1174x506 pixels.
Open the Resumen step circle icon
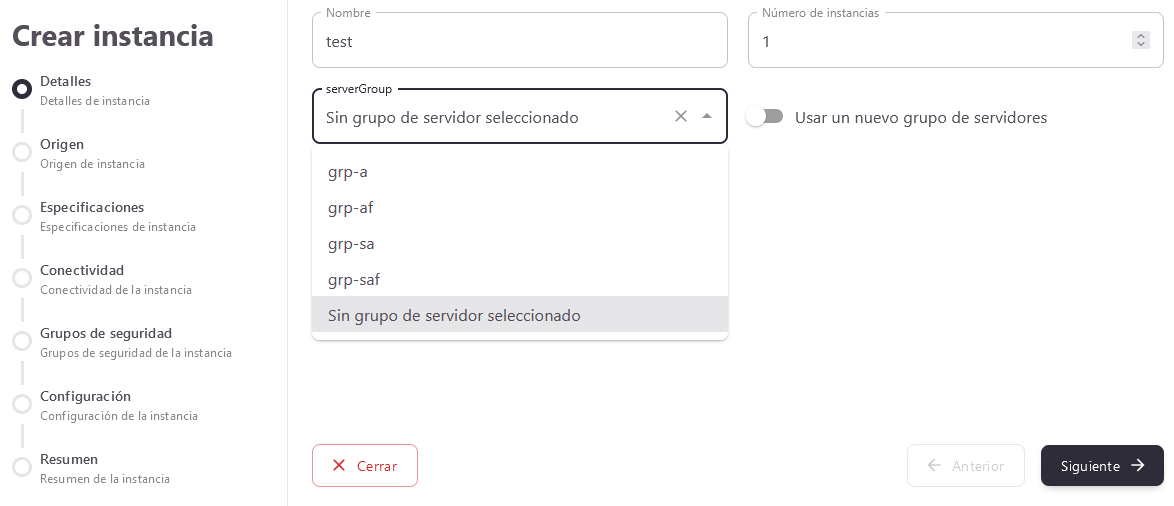click(x=22, y=467)
